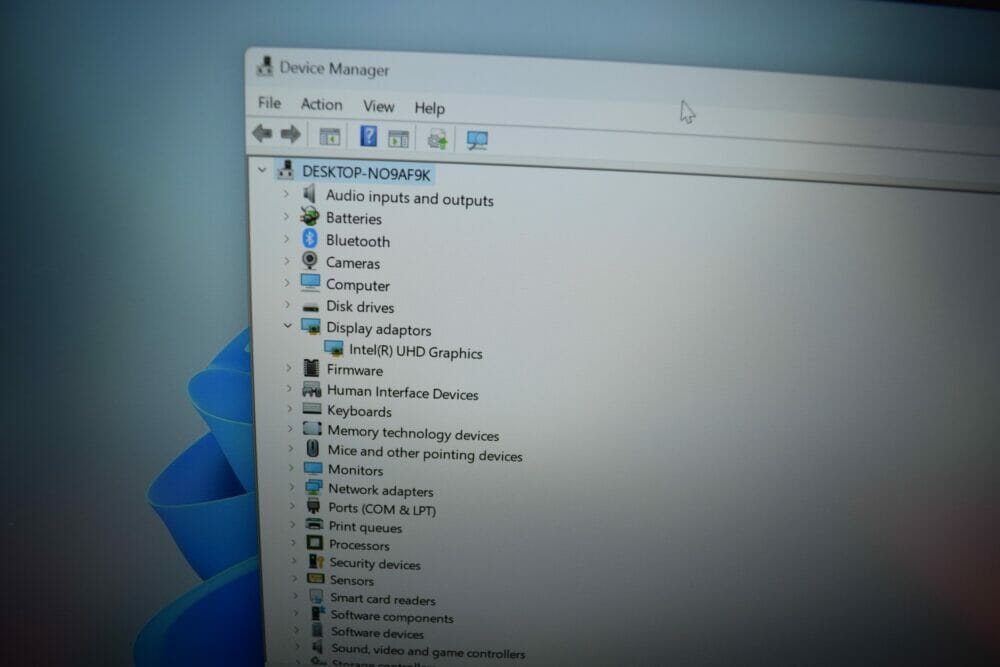Click the Show/Hide Action Pane toolbar icon
The height and width of the screenshot is (667, 1000).
coord(399,138)
